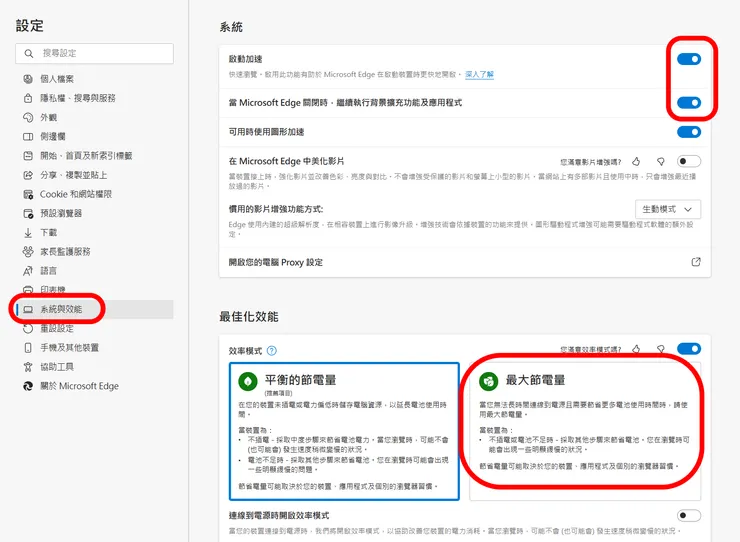Open 側邊欄 sidebar settings
740x542 pixels.
[x=53, y=136]
